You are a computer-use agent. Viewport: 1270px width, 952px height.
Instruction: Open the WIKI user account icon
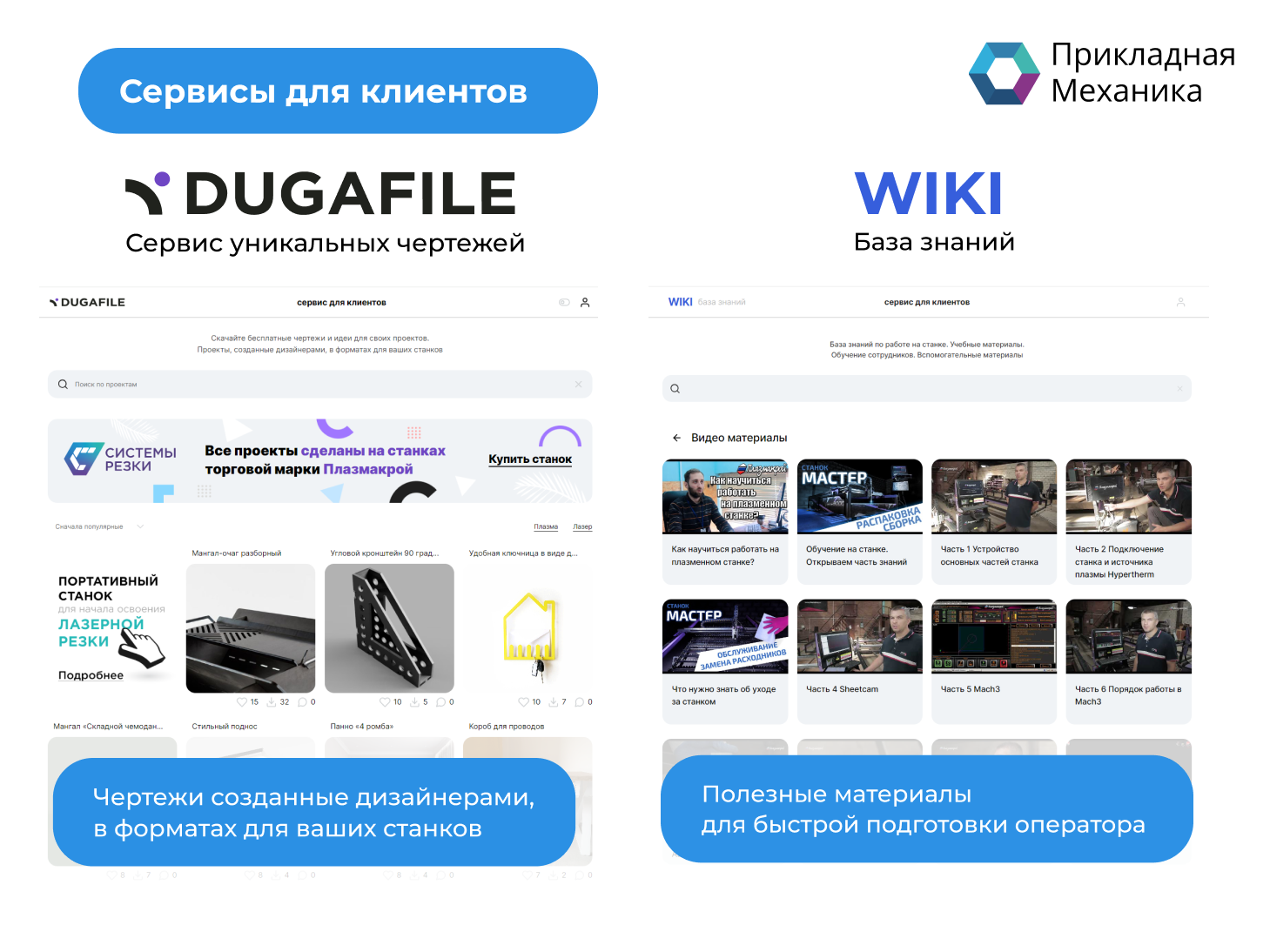coord(1180,302)
